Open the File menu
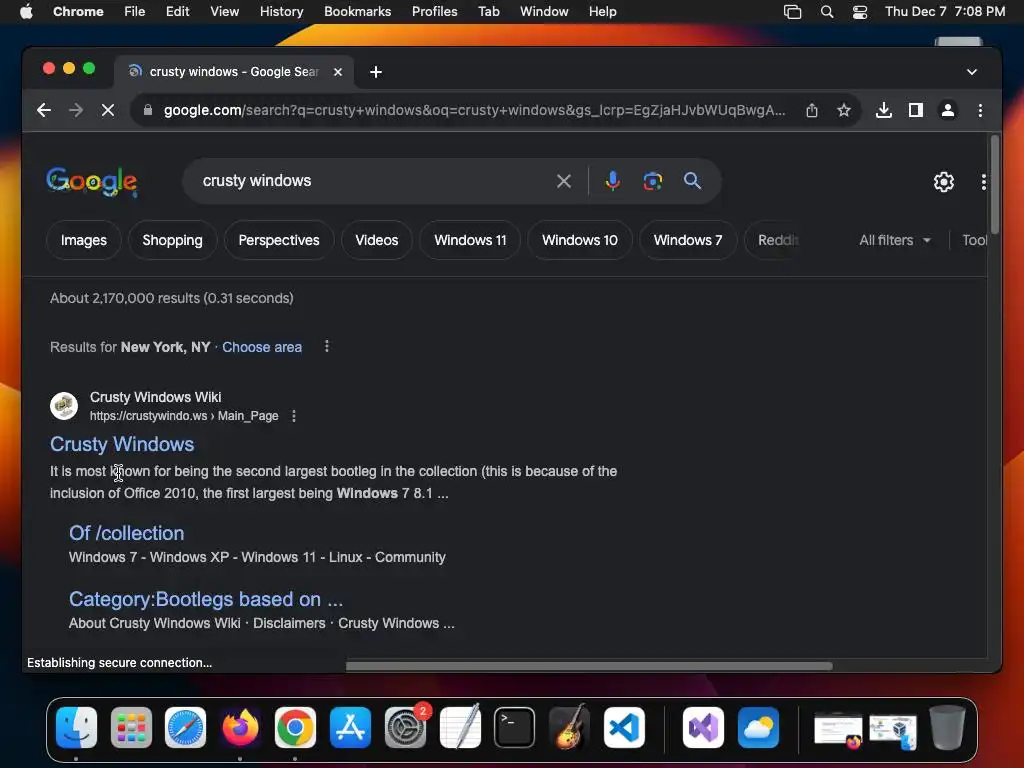Image resolution: width=1024 pixels, height=768 pixels. (135, 12)
